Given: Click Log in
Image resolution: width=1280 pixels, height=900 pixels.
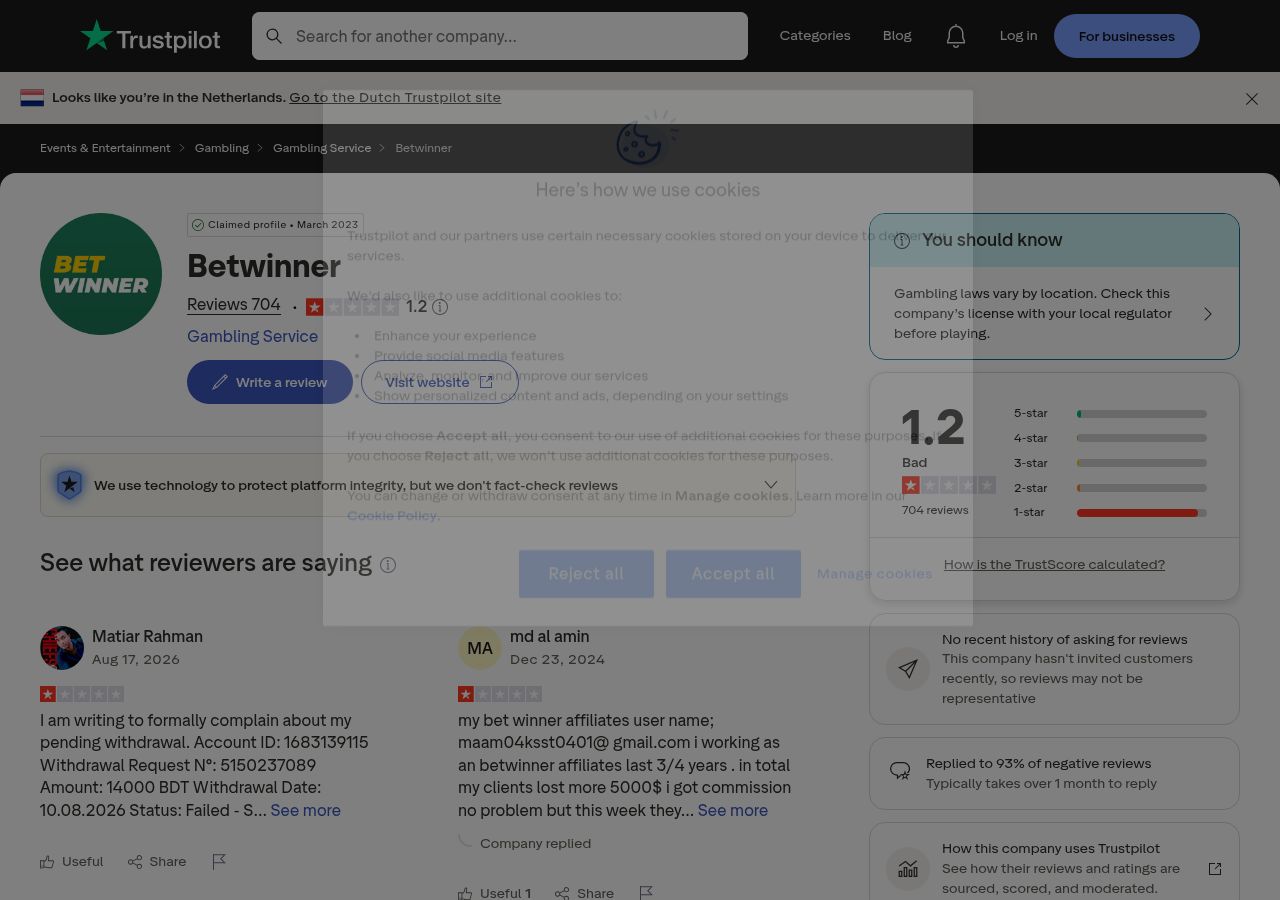Looking at the screenshot, I should 1018,36.
